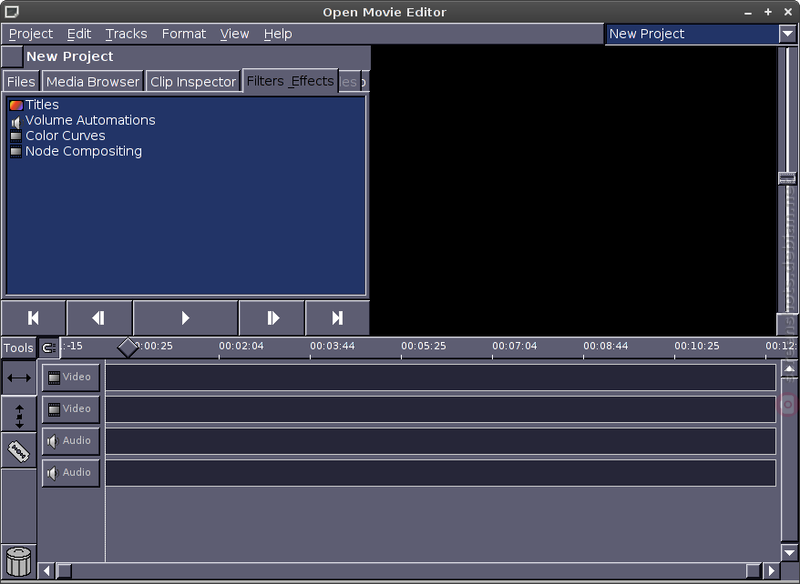Open the Edit menu
Image resolution: width=800 pixels, height=584 pixels.
[x=79, y=34]
